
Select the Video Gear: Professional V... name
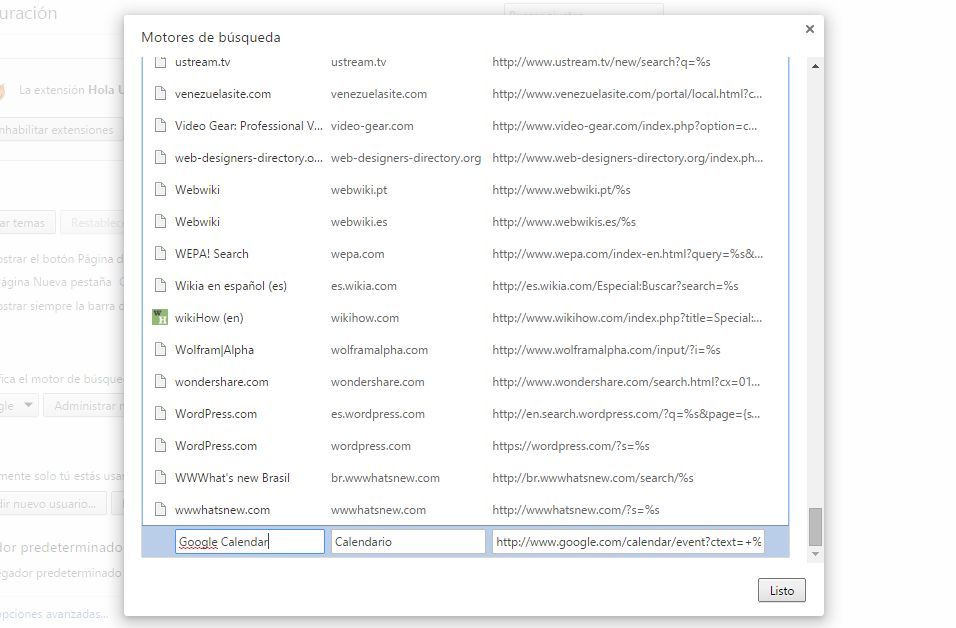coord(249,126)
